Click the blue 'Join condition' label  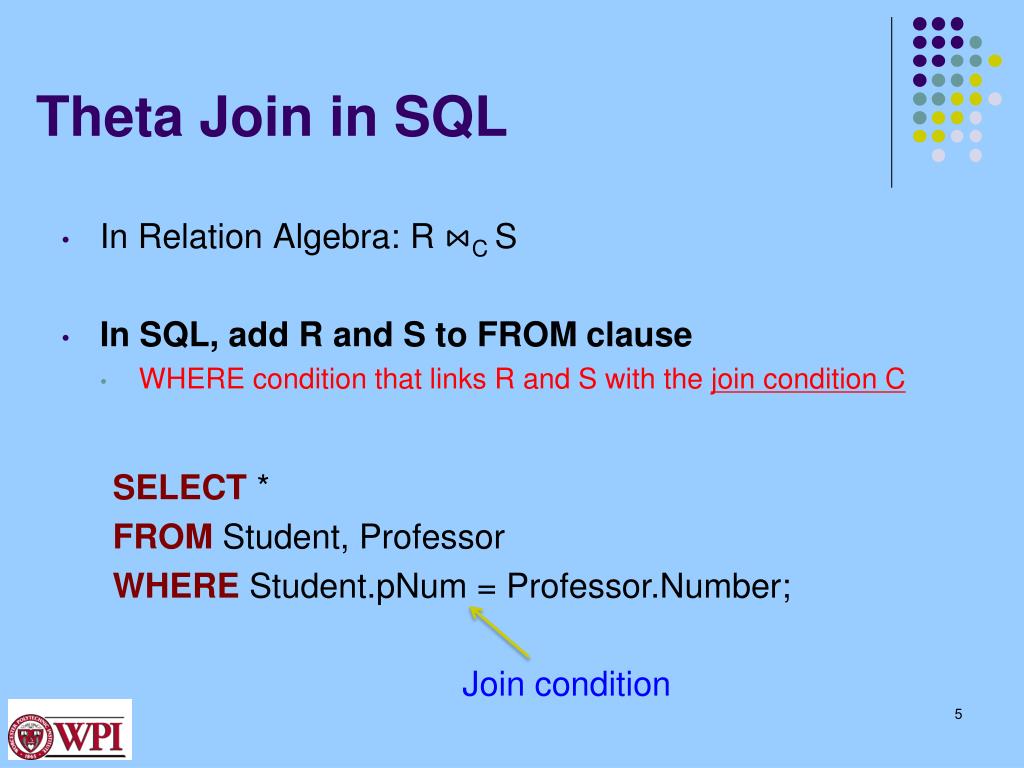(566, 684)
